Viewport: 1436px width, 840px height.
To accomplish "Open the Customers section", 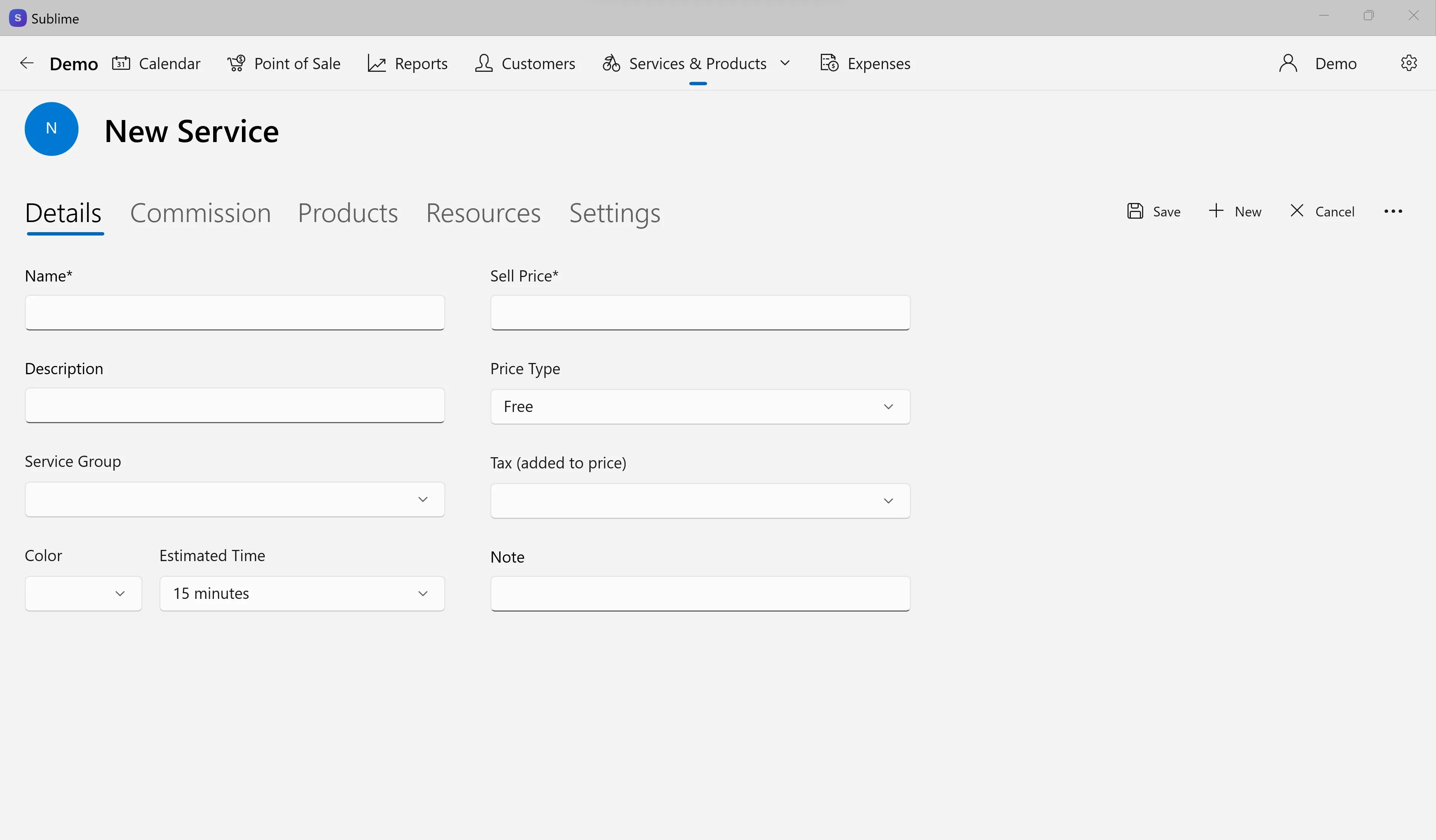I will click(538, 63).
